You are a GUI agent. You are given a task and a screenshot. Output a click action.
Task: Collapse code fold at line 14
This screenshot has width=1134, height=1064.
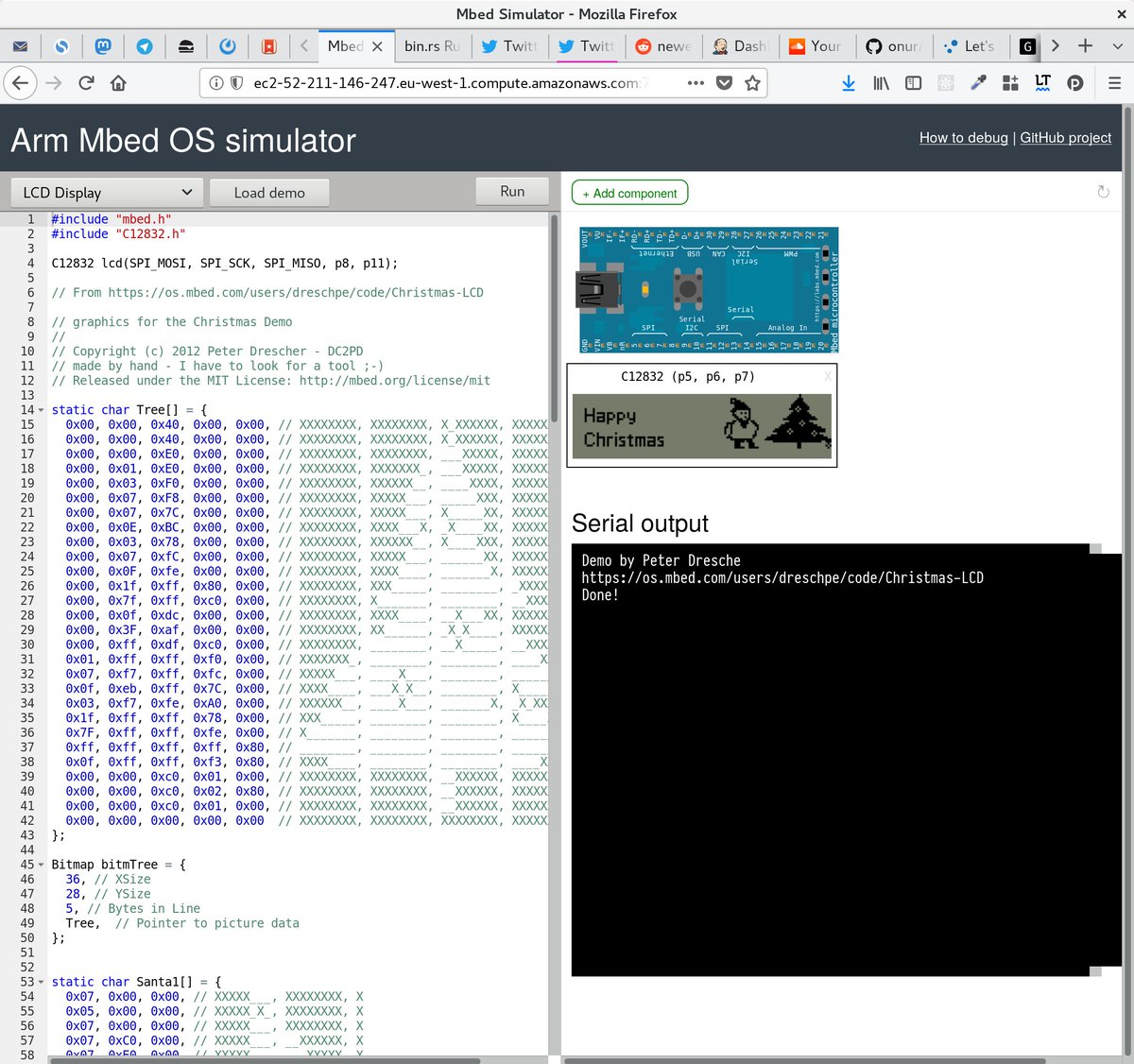pos(41,411)
